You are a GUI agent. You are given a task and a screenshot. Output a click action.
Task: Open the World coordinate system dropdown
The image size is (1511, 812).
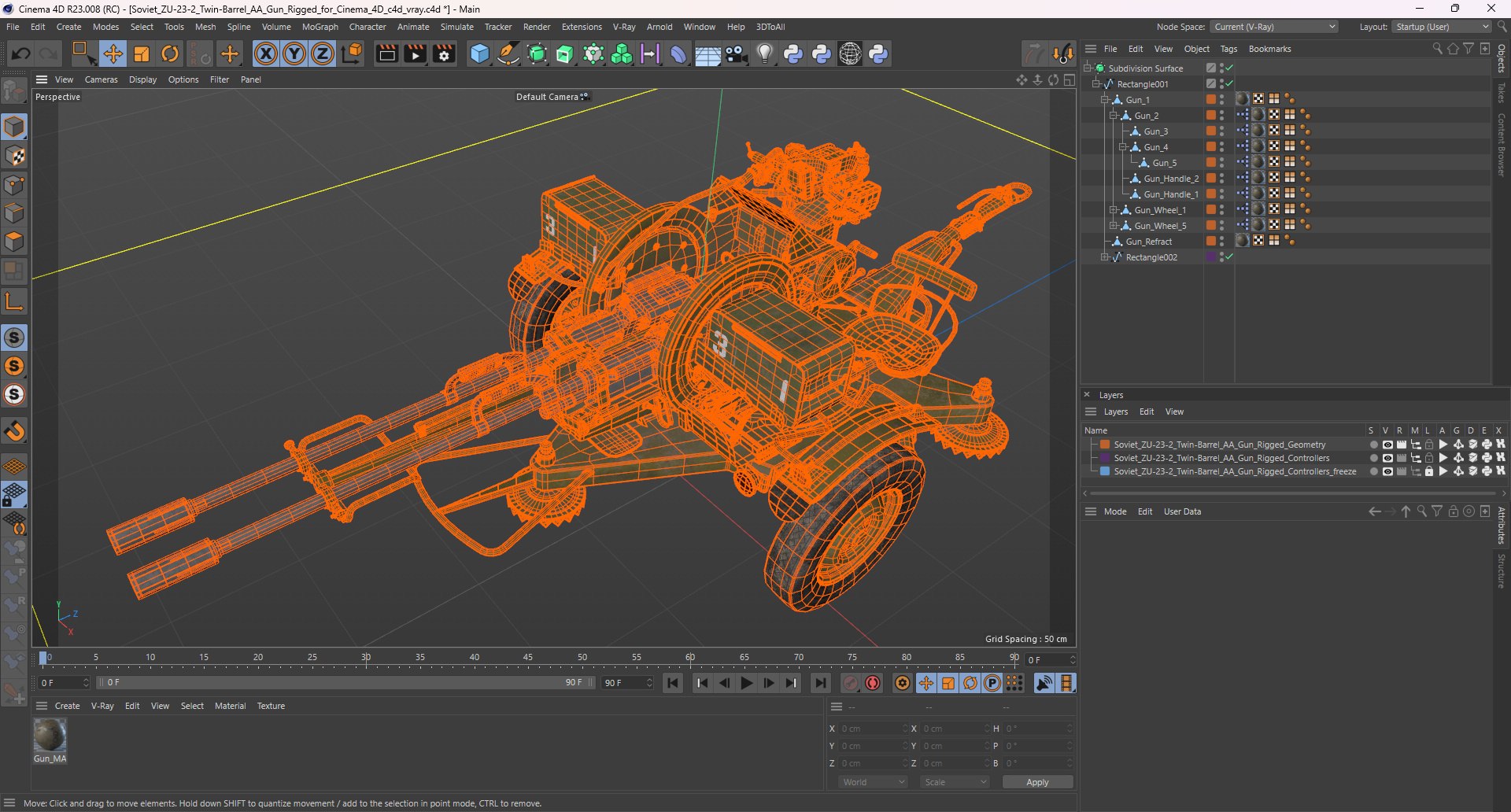(874, 782)
